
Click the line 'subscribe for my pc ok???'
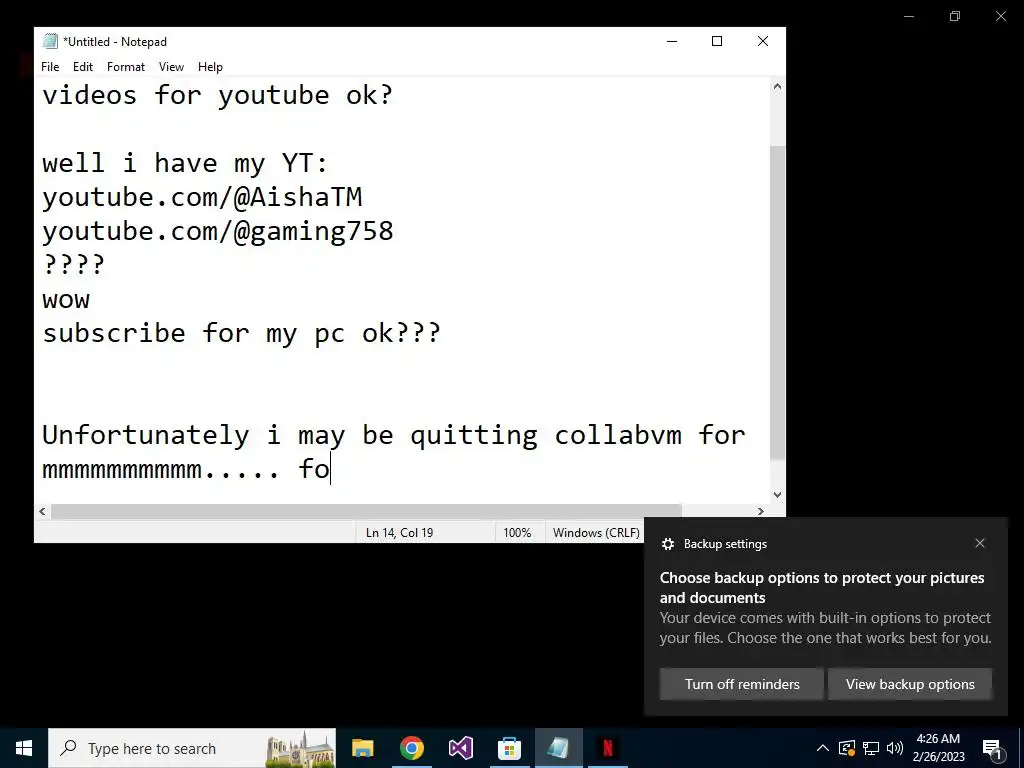coord(242,333)
